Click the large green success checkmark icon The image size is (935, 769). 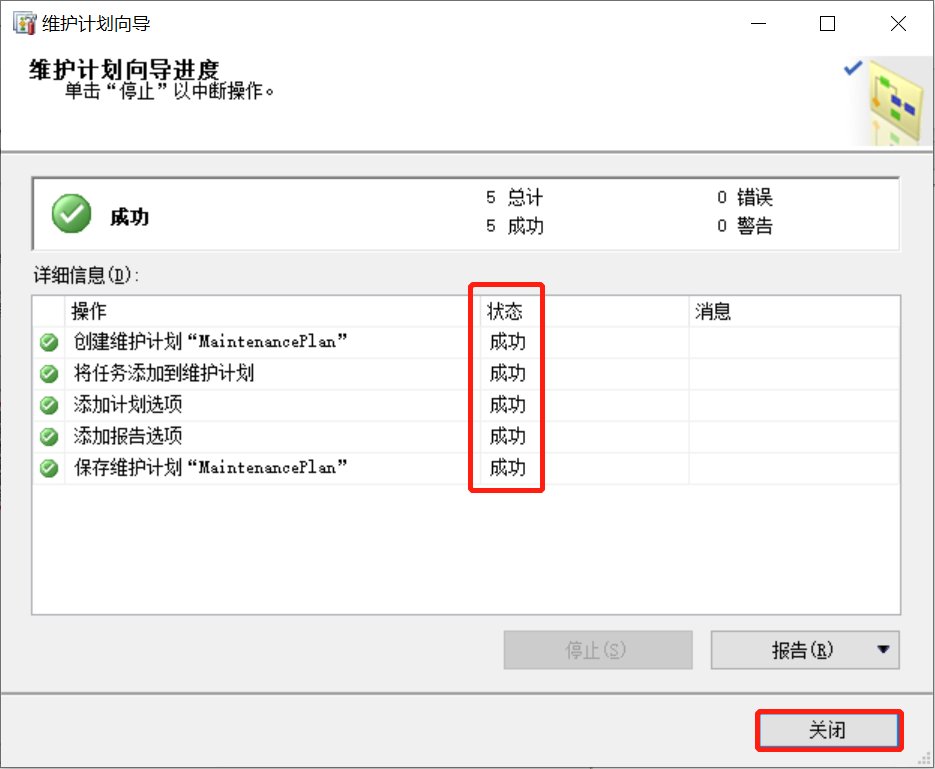[x=72, y=213]
